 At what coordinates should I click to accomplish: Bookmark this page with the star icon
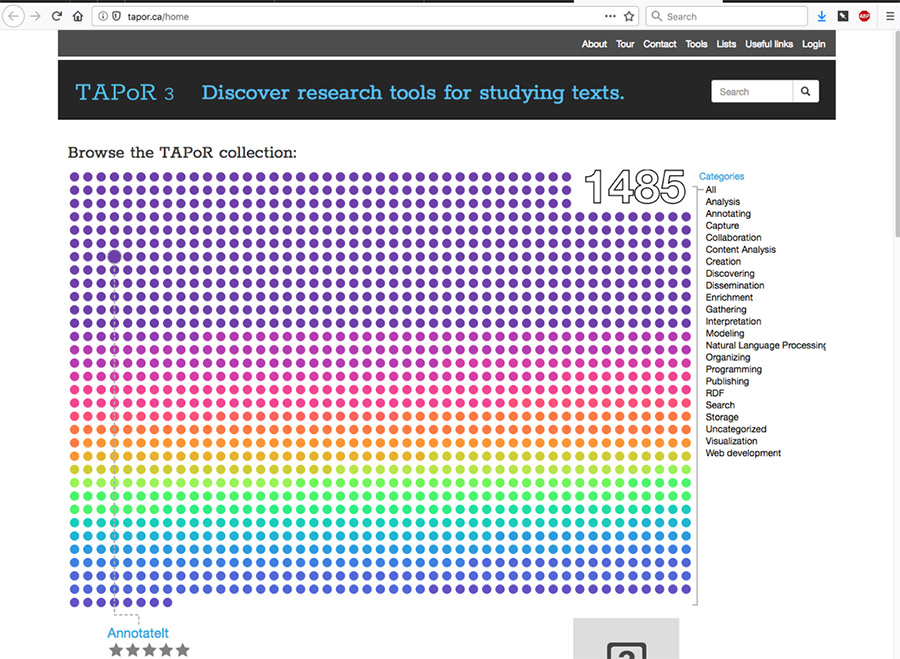click(x=629, y=16)
